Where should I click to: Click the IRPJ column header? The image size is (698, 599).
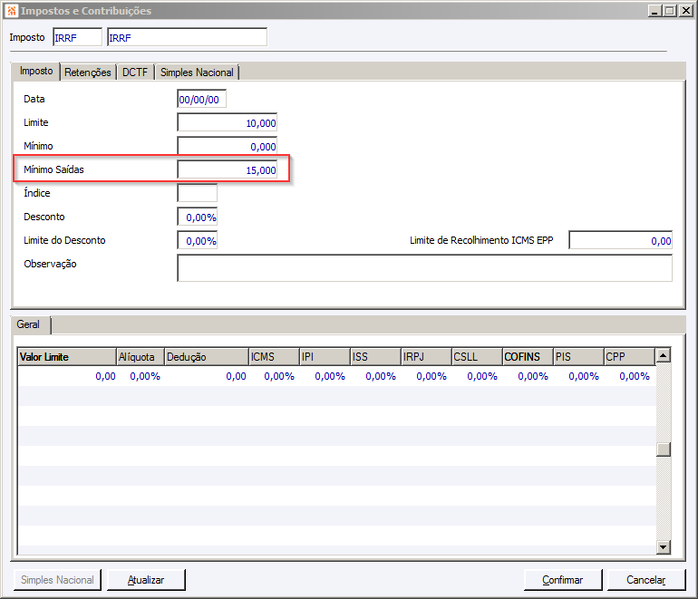point(426,357)
